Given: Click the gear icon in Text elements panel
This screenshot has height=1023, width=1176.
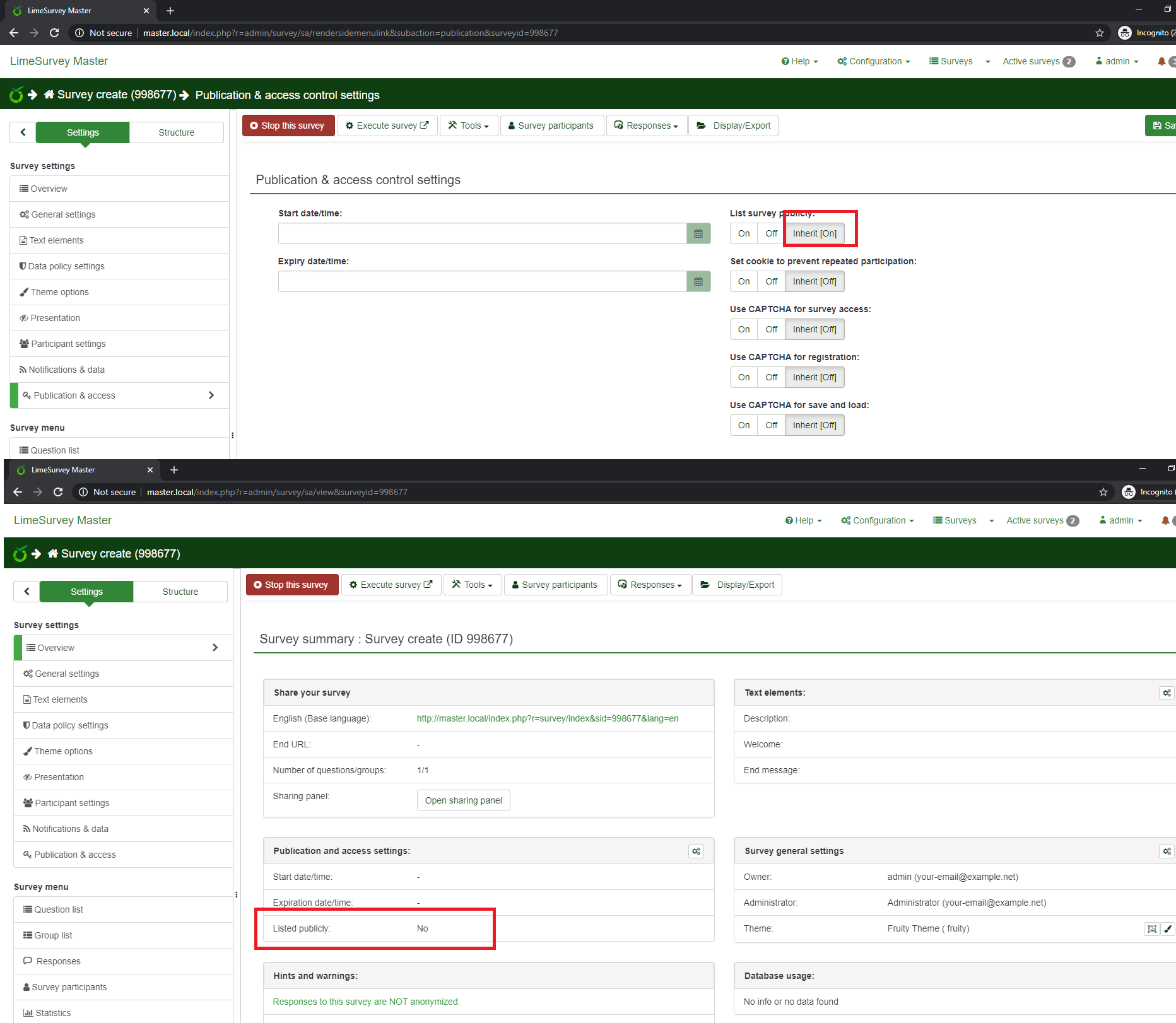Looking at the screenshot, I should point(1167,693).
